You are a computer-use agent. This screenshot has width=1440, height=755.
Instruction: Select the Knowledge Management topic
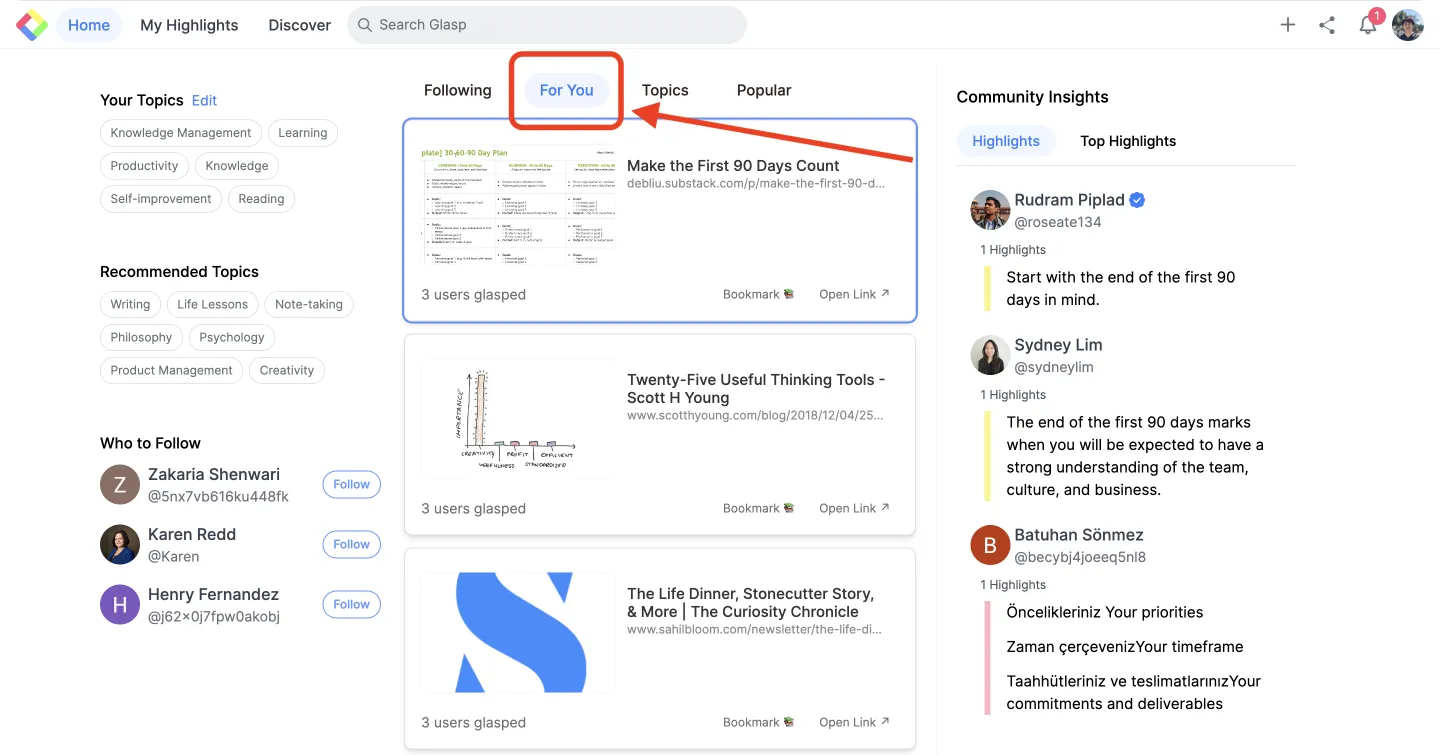[181, 133]
